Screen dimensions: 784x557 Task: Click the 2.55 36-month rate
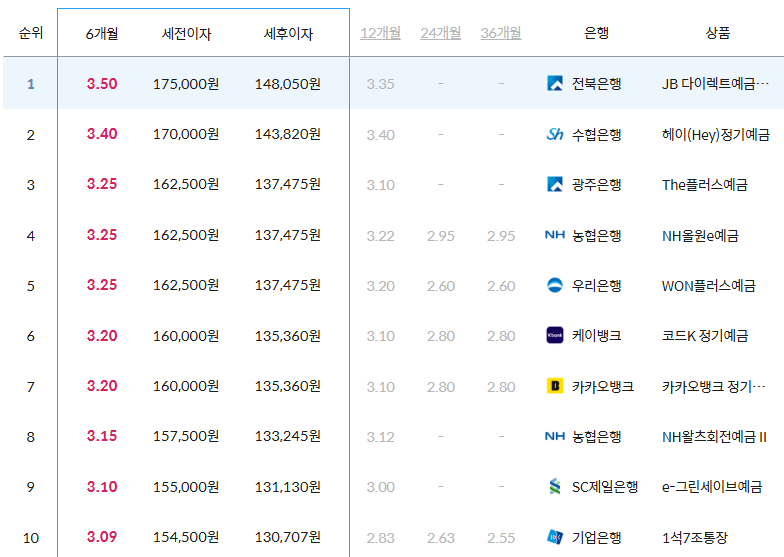(x=501, y=538)
